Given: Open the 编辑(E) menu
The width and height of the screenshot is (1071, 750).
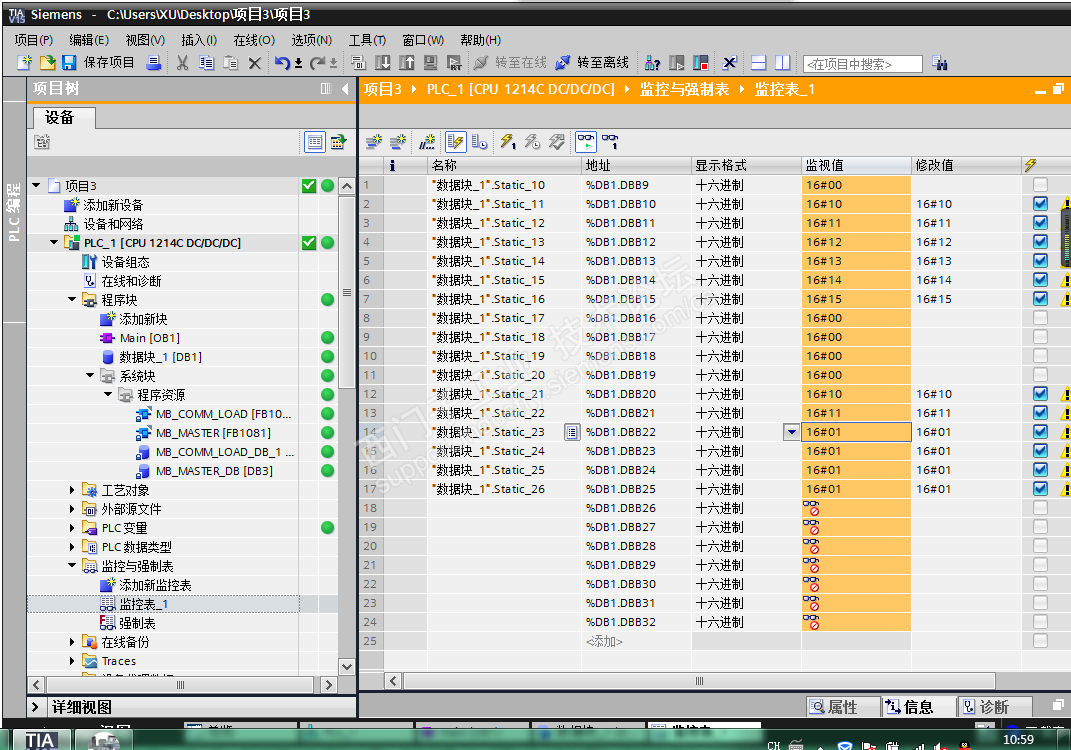Looking at the screenshot, I should coord(89,40).
